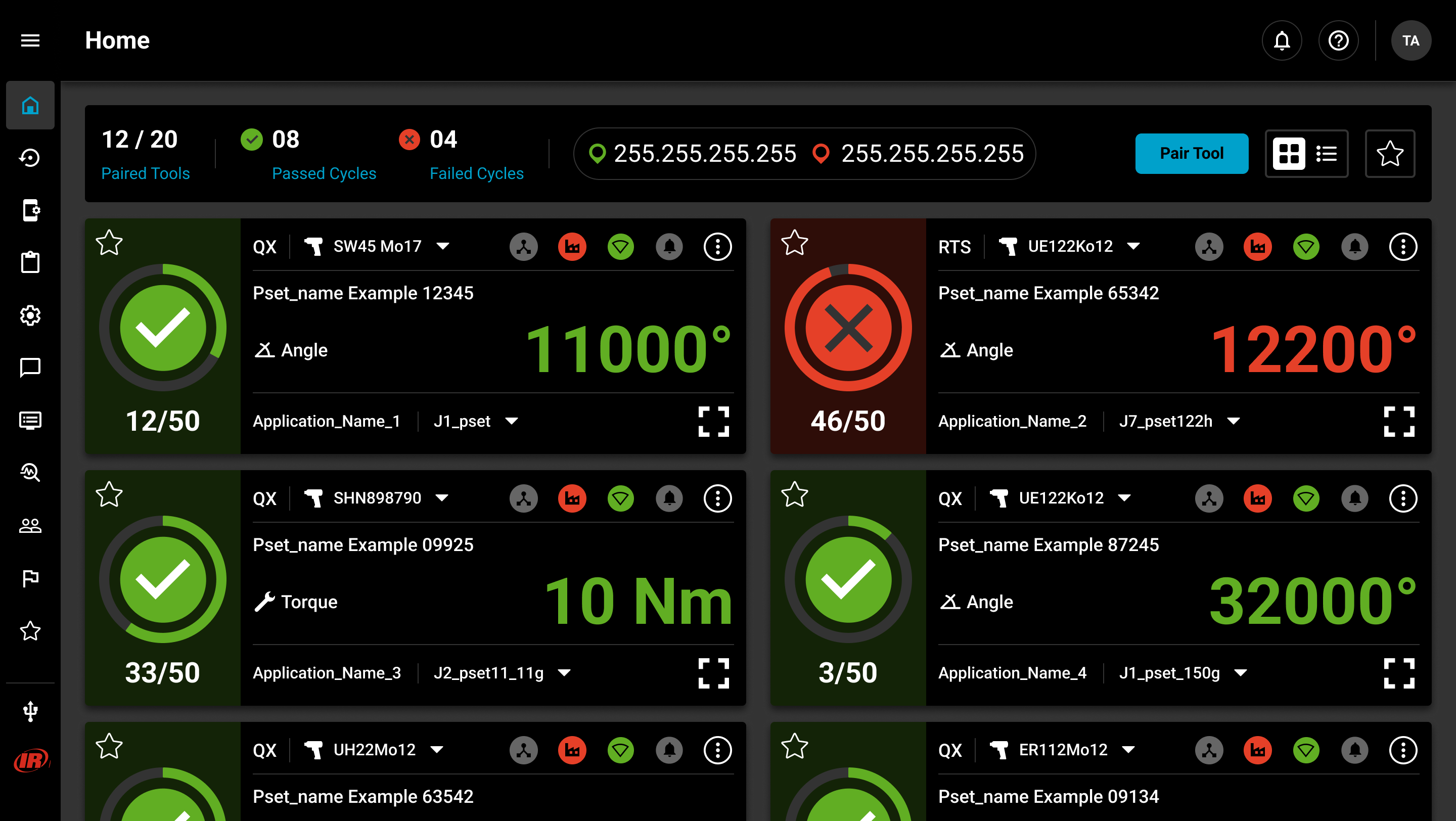Expand the SW45 Mo17 tool dropdown
The width and height of the screenshot is (1456, 821).
(x=442, y=246)
